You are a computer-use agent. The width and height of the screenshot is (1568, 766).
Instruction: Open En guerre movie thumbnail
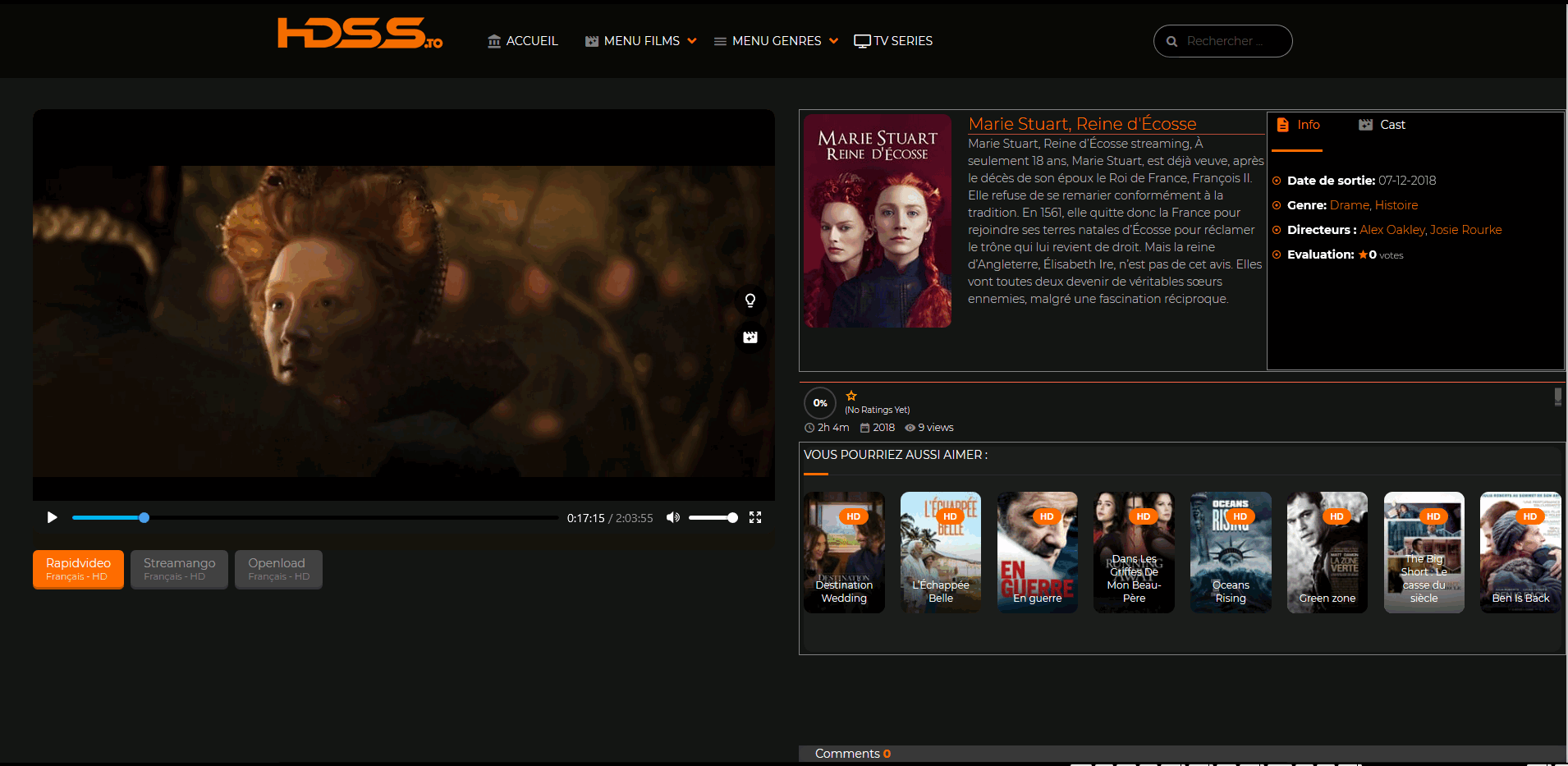tap(1037, 553)
